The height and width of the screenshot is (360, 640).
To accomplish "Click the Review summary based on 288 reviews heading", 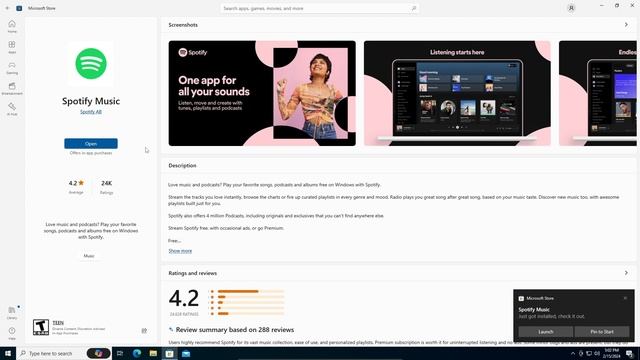I will tap(235, 330).
